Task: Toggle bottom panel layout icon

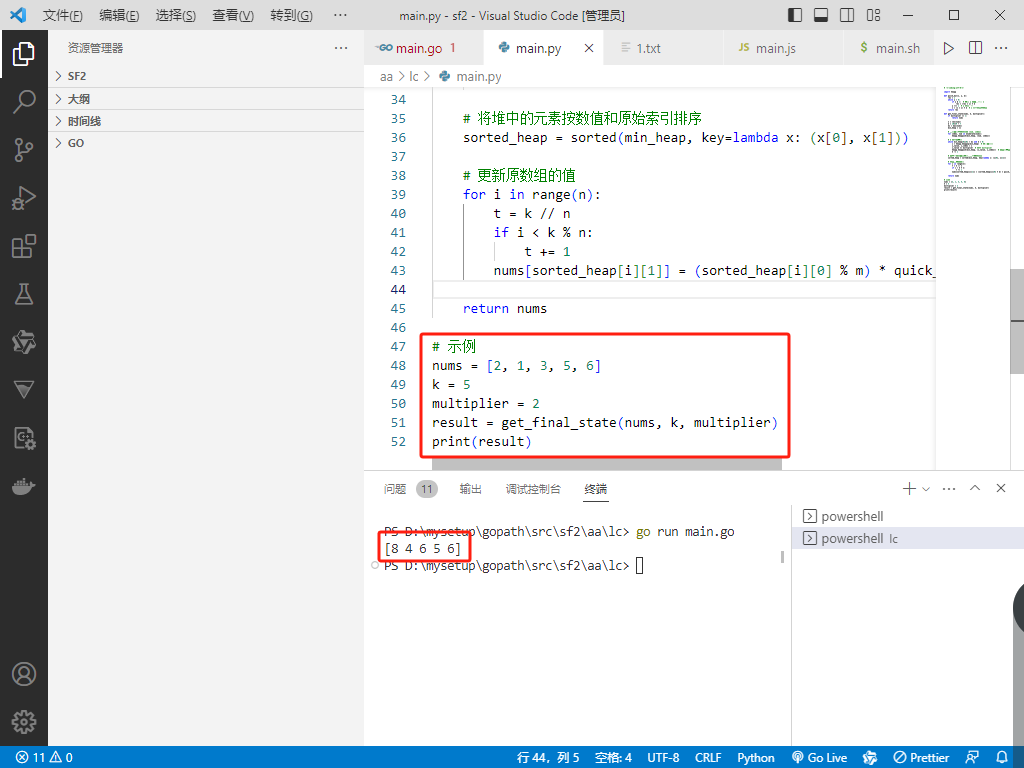Action: [x=821, y=15]
